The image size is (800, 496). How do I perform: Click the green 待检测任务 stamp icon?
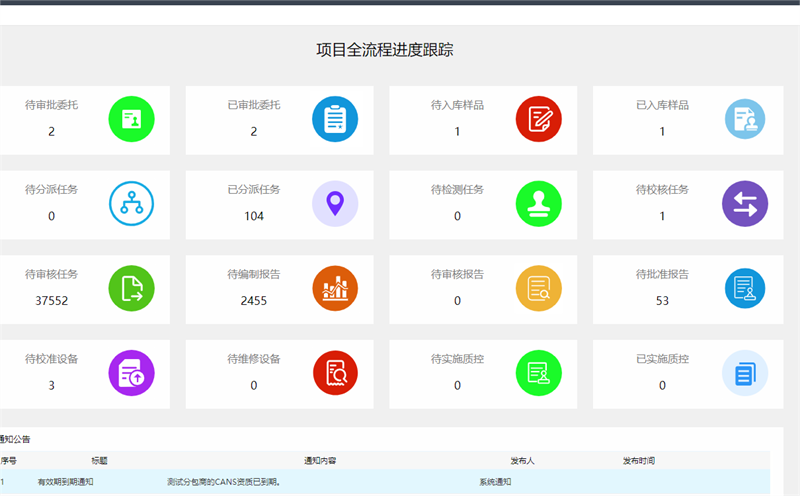click(539, 204)
